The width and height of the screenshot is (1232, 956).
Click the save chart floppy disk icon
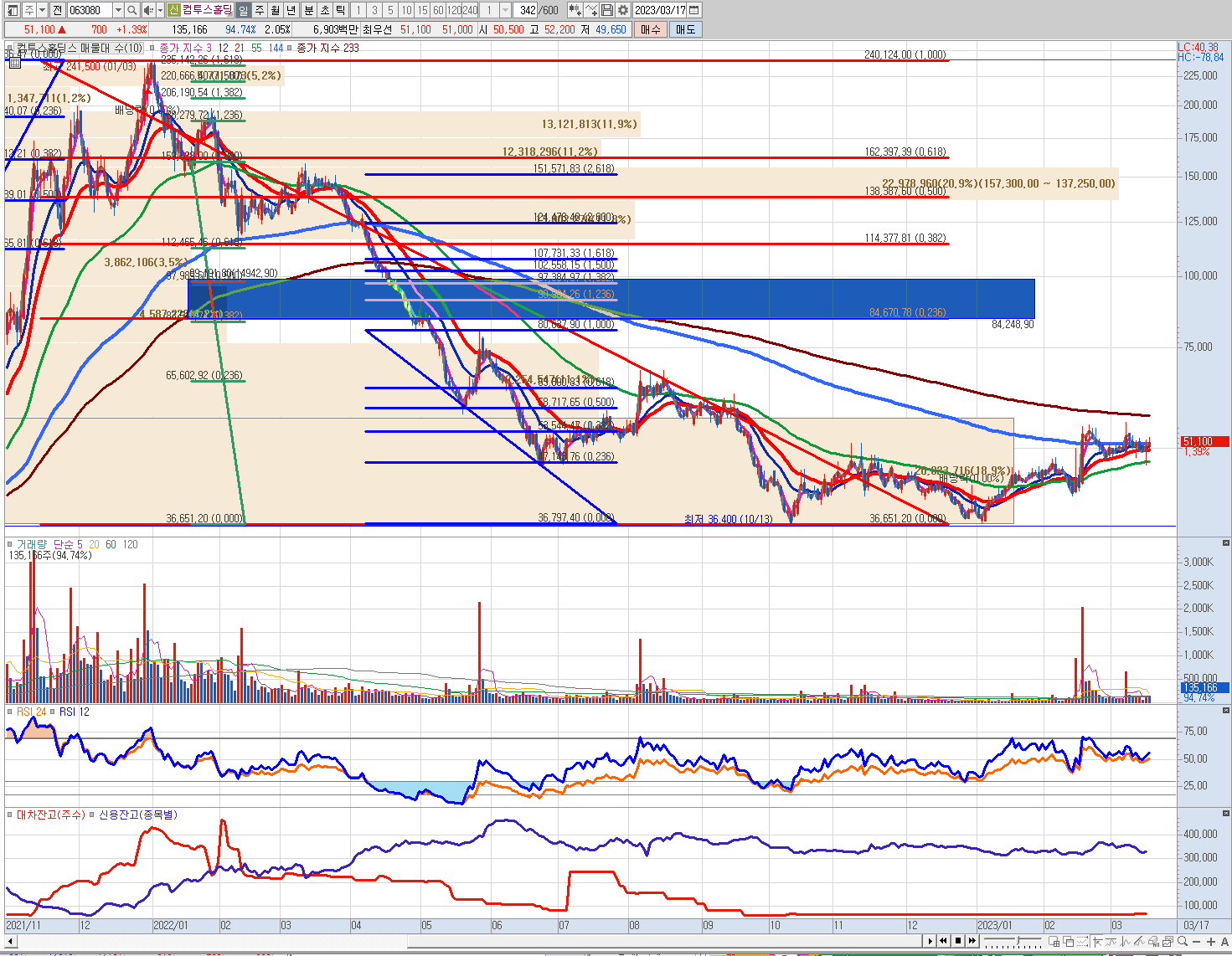(607, 10)
